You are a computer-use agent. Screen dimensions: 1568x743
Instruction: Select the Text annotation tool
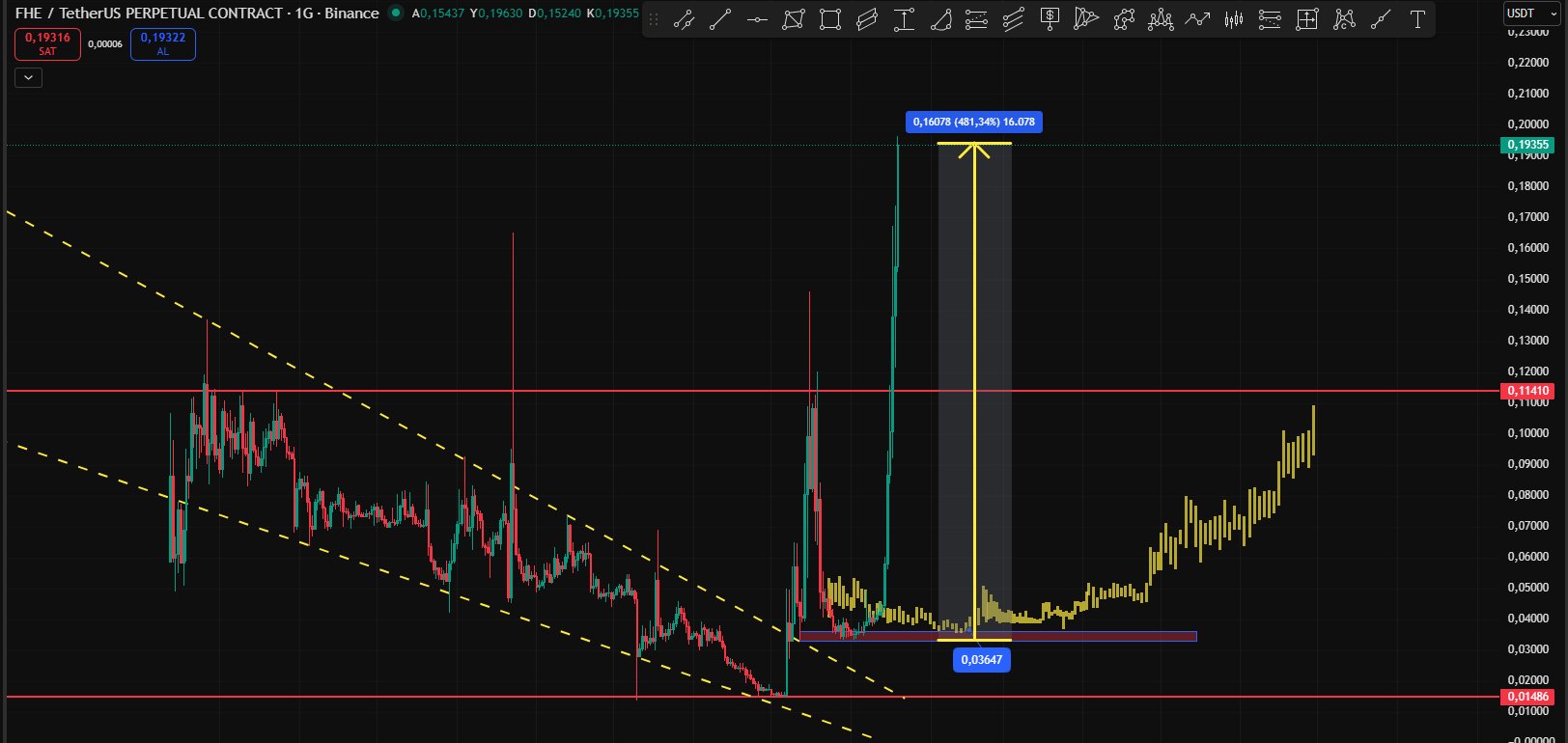click(x=1417, y=19)
